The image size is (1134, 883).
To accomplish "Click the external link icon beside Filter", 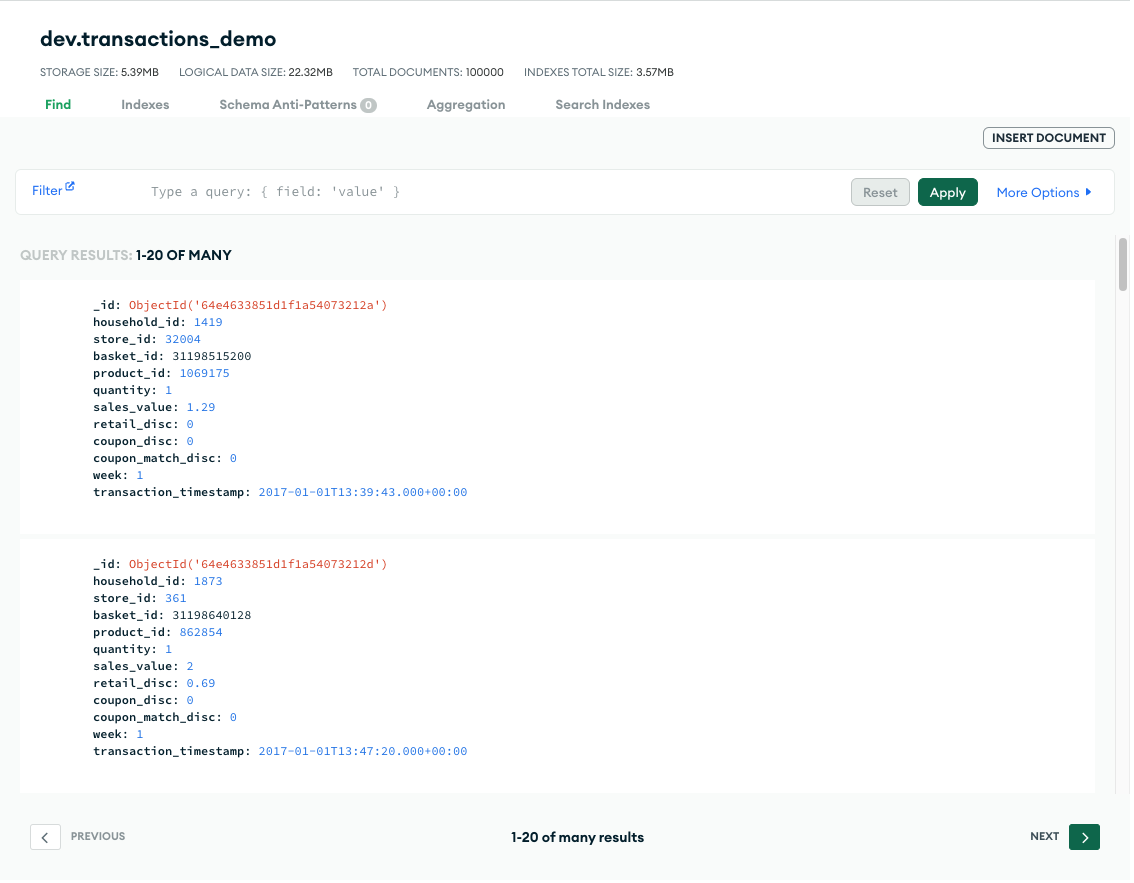I will 70,187.
